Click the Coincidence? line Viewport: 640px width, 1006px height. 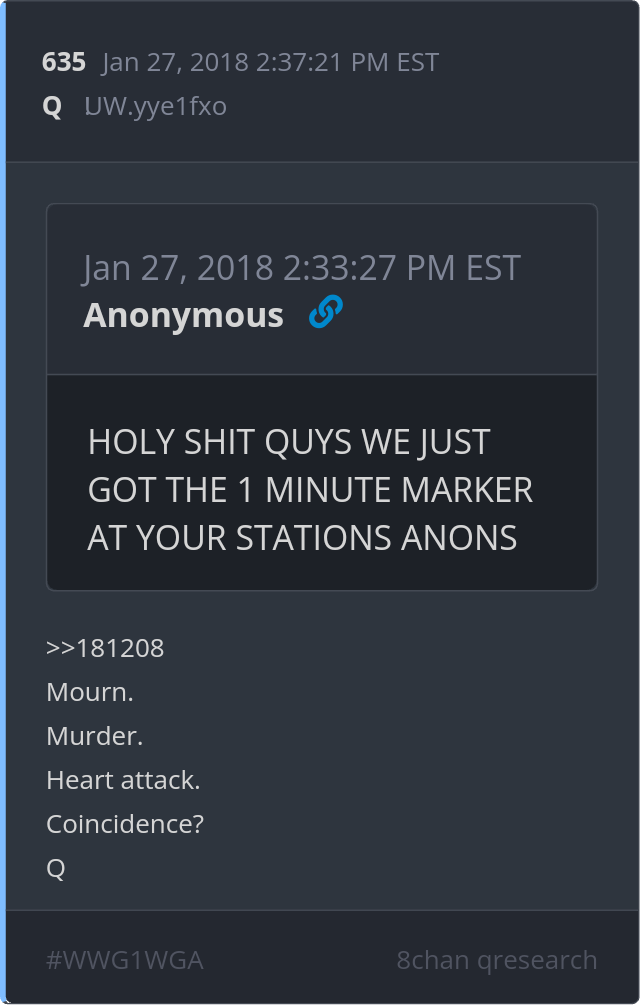(125, 824)
